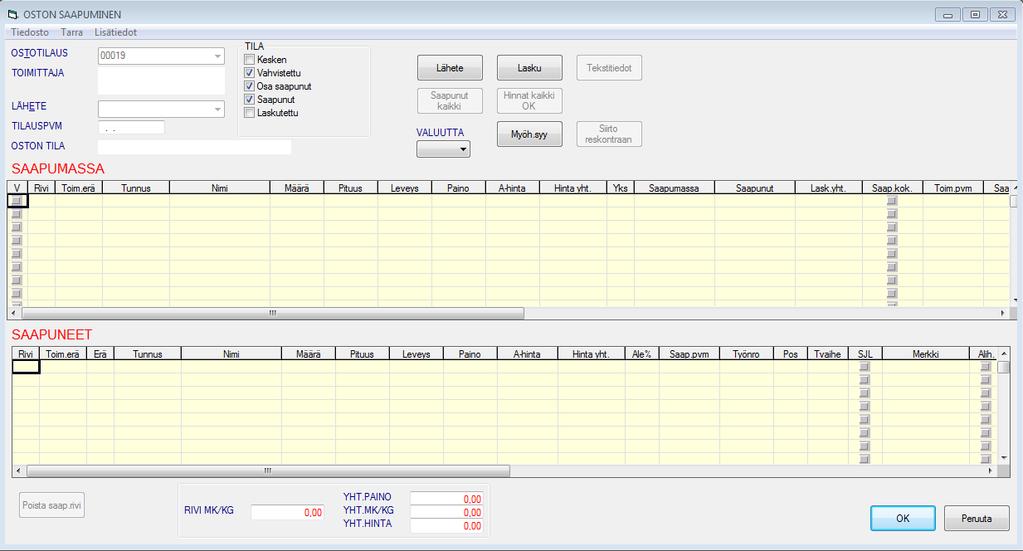The width and height of the screenshot is (1023, 551).
Task: Click the Nimi column header in SAAPUMASSA
Action: click(x=220, y=188)
